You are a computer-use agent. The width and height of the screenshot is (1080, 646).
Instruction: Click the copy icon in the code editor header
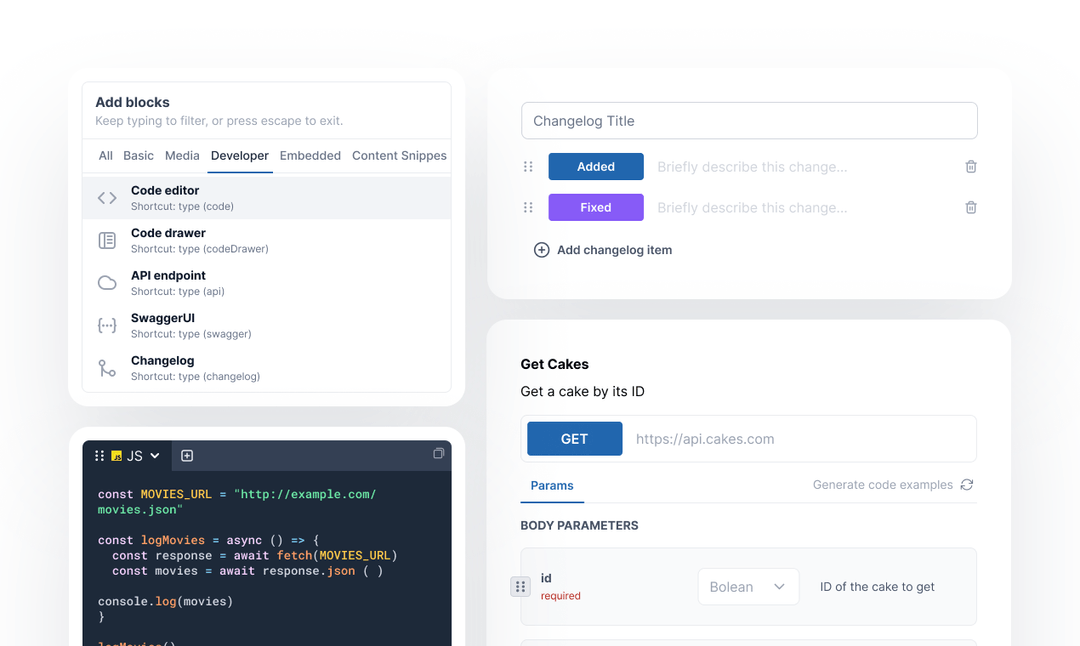pos(438,453)
